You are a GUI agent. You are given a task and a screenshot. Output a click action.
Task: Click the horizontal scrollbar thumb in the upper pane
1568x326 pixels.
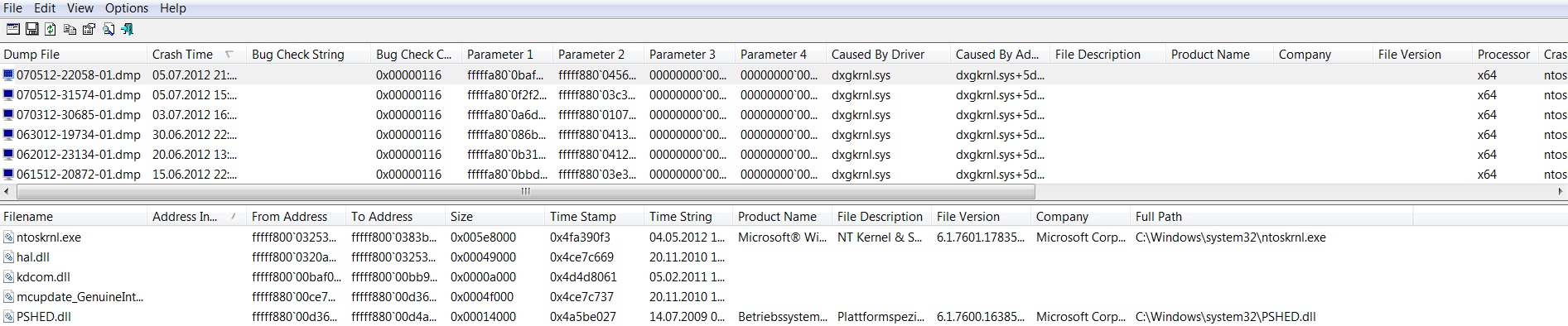(525, 192)
